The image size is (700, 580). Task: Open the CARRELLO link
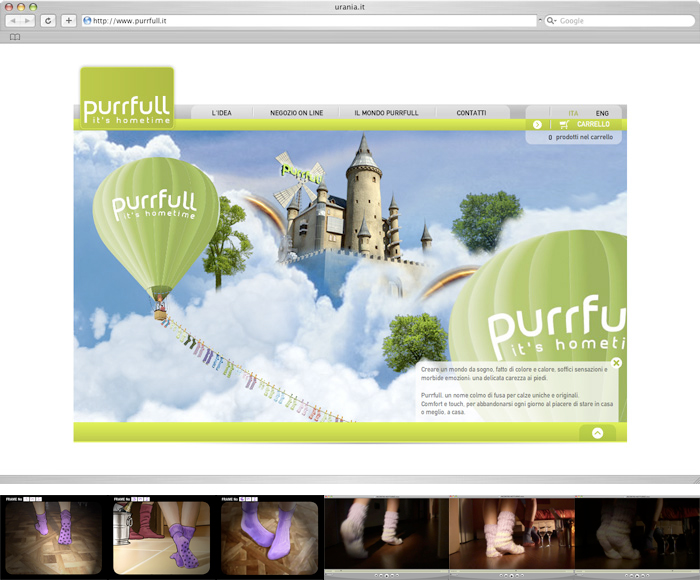click(x=593, y=124)
